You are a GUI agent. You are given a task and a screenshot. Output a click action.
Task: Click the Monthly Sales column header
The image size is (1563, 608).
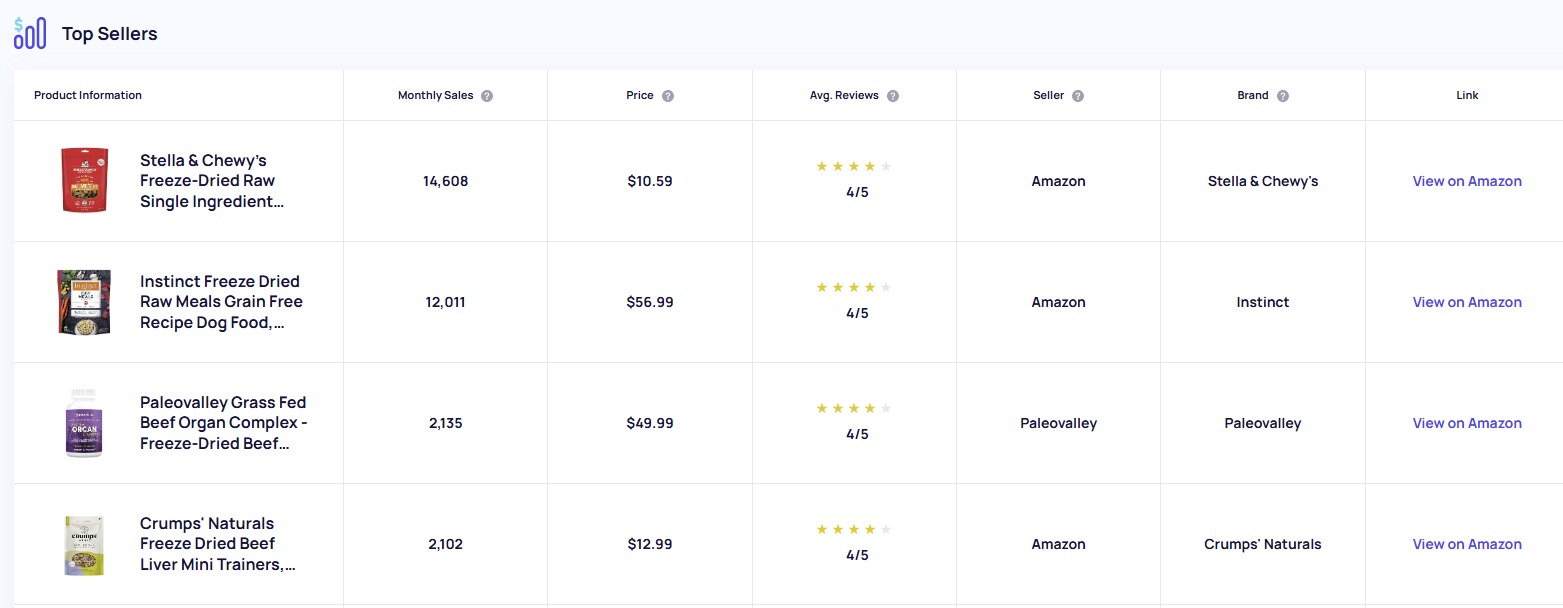[x=437, y=95]
